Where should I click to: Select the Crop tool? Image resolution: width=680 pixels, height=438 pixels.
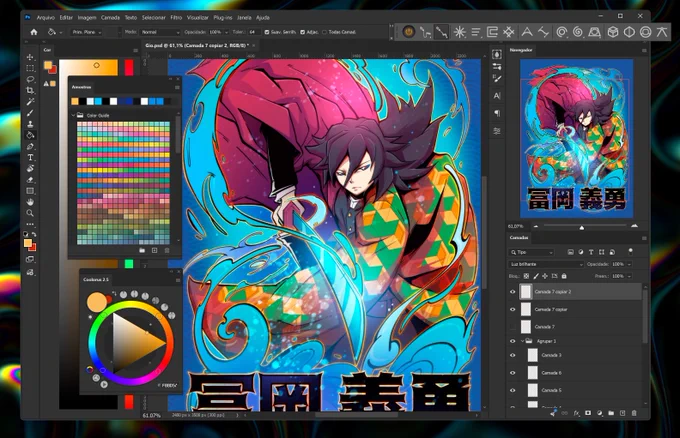30,91
